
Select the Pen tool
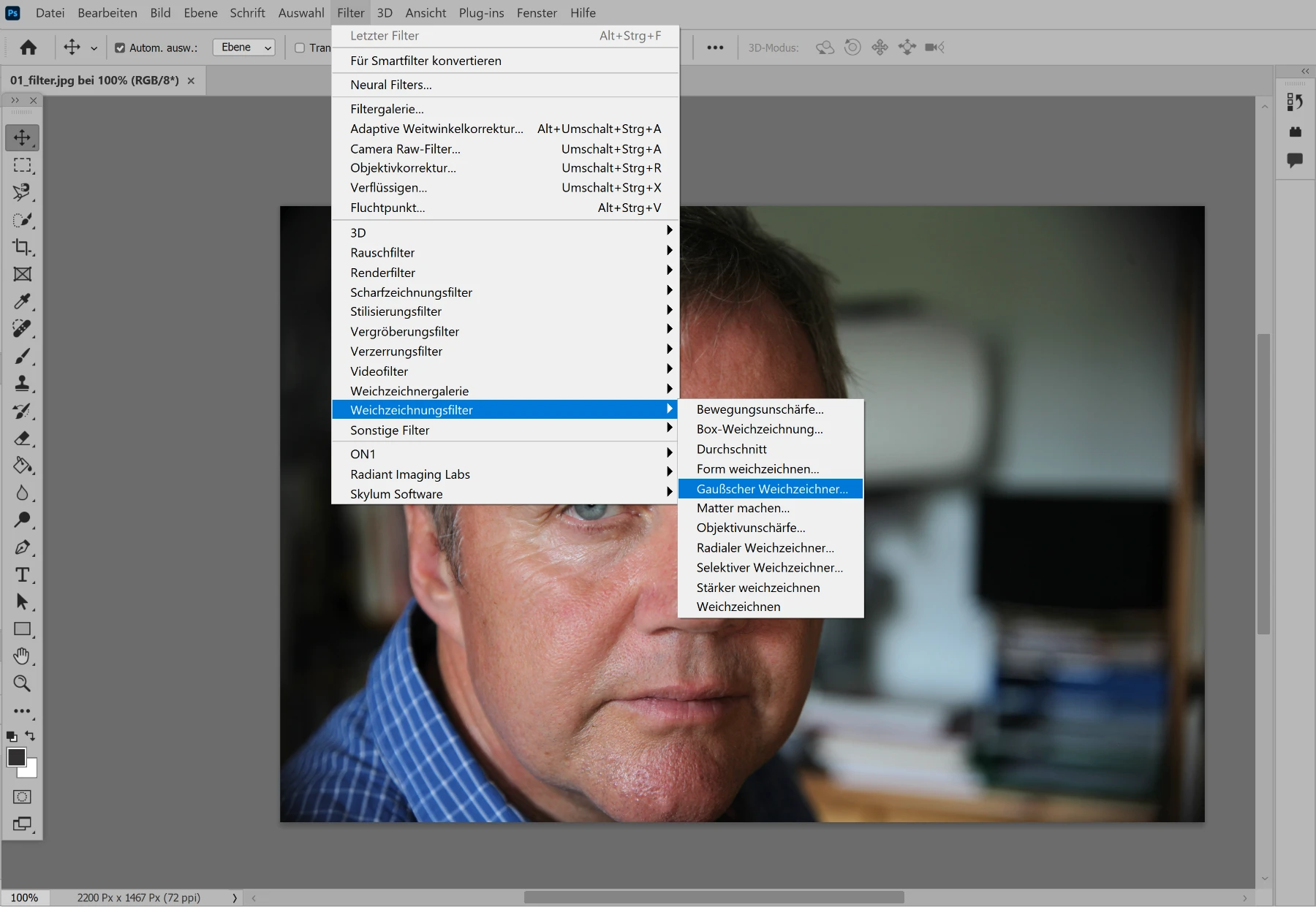point(22,547)
